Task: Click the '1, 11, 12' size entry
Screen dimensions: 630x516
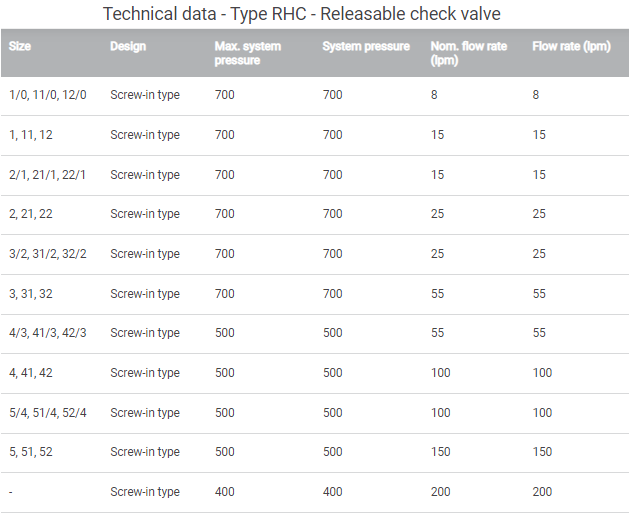Action: click(31, 135)
